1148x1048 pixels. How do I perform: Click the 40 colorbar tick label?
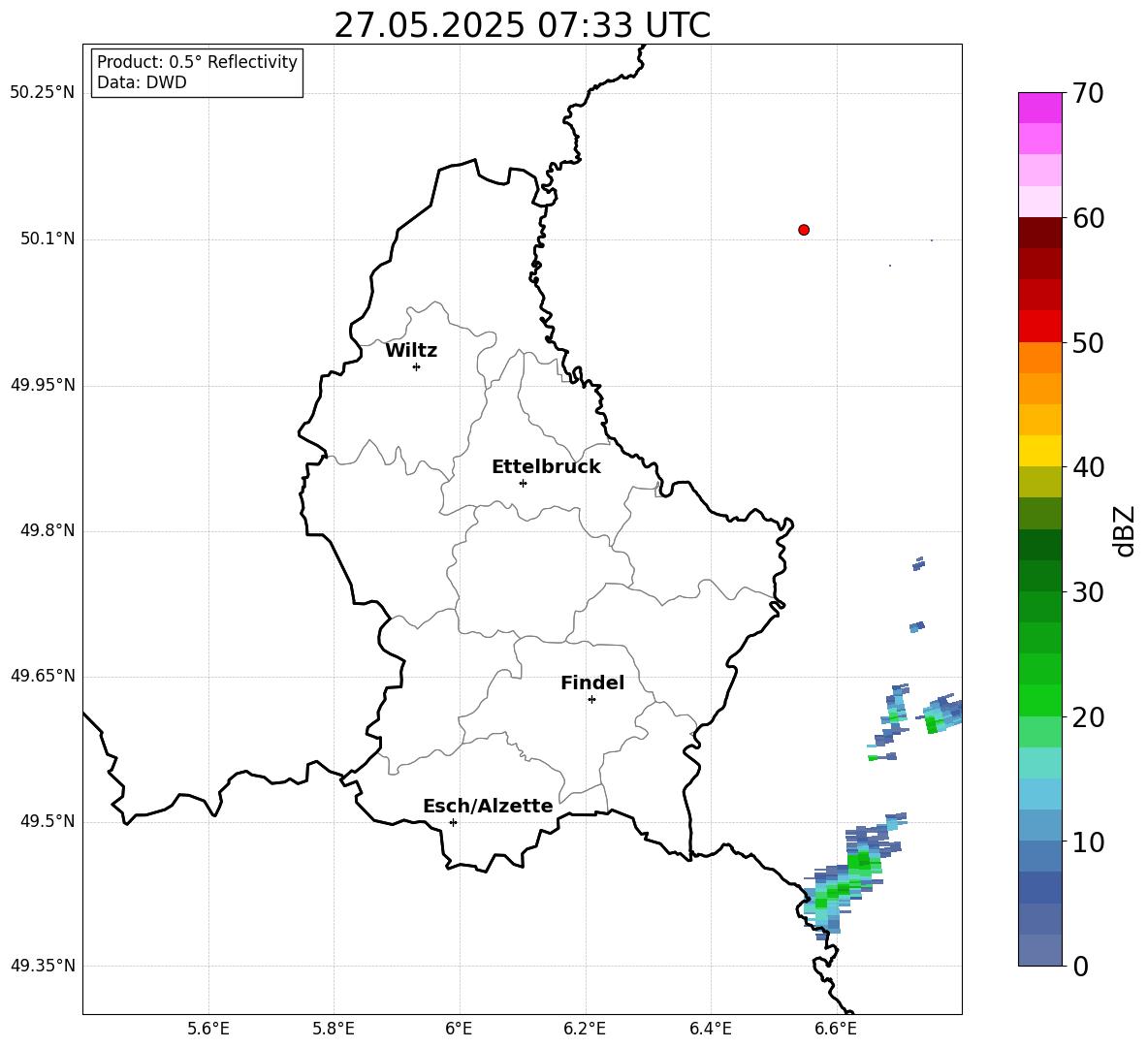pyautogui.click(x=1088, y=467)
